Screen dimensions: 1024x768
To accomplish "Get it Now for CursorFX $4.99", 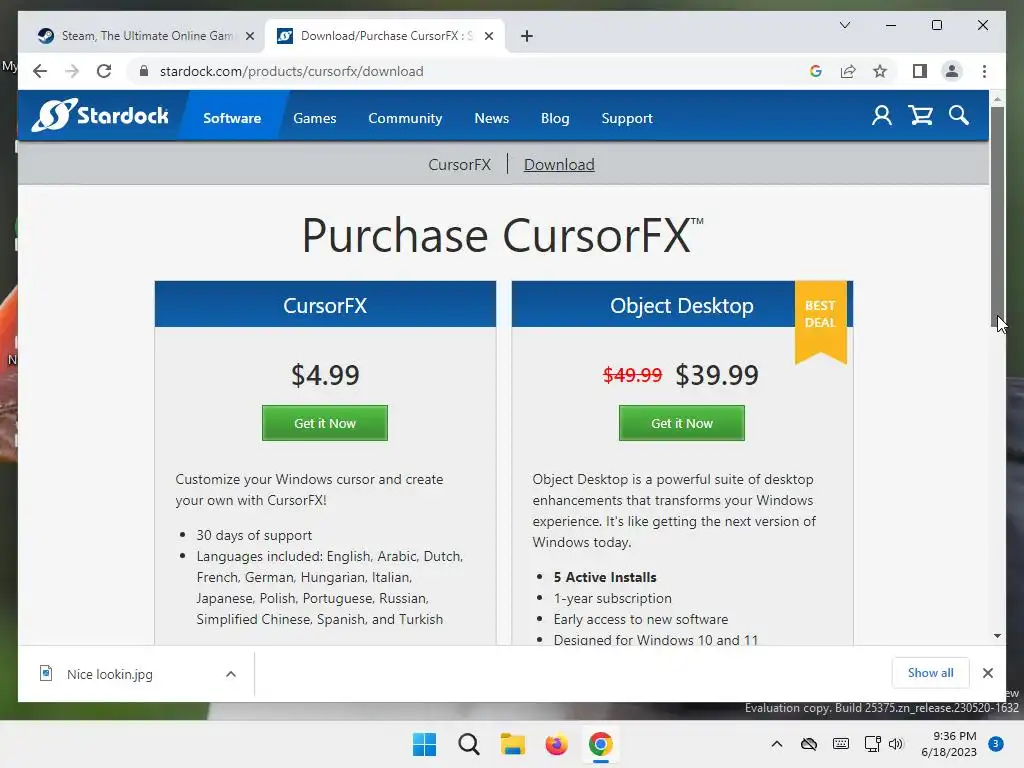I will (325, 423).
